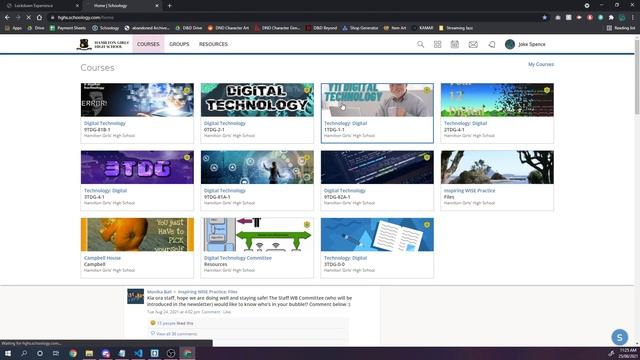This screenshot has height=360, width=640.
Task: Open the DND Beyond bookmark
Action: (x=322, y=28)
